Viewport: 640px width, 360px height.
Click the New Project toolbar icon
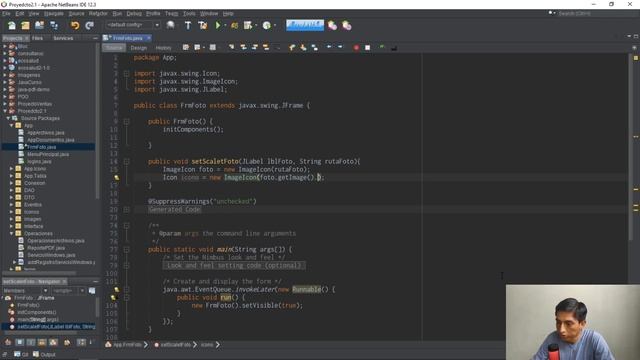(x=25, y=25)
